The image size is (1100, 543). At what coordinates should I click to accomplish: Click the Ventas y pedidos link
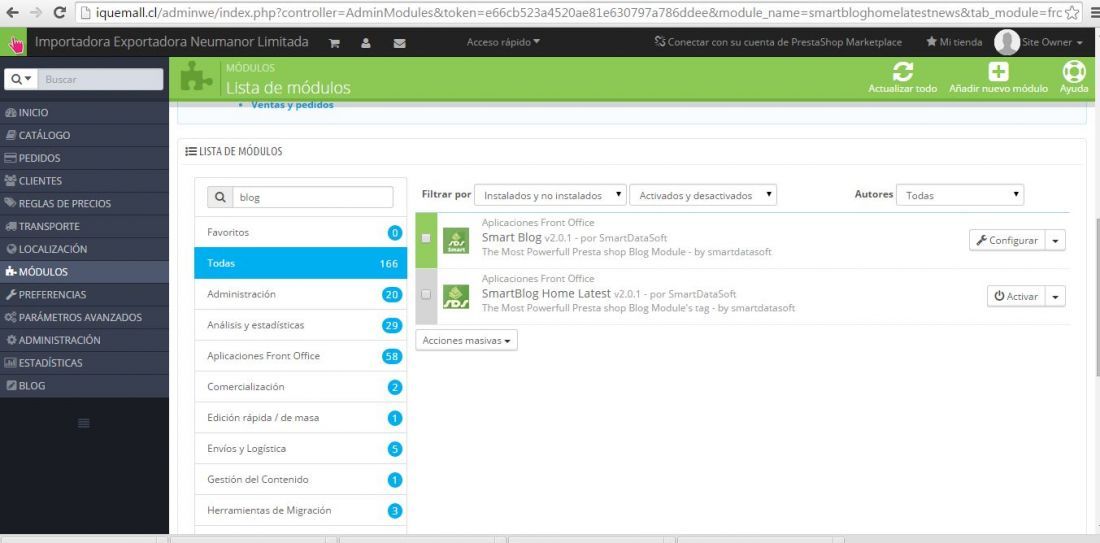click(292, 105)
